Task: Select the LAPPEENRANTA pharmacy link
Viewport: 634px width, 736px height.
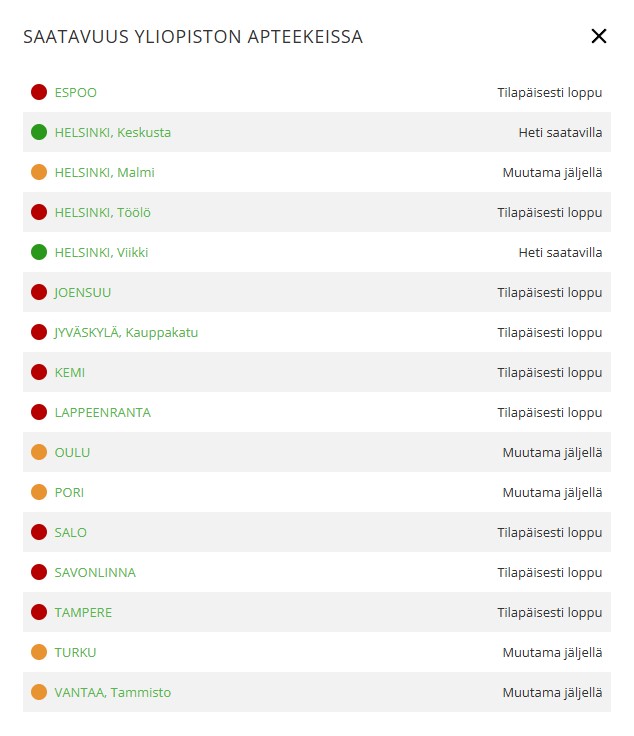Action: (103, 413)
